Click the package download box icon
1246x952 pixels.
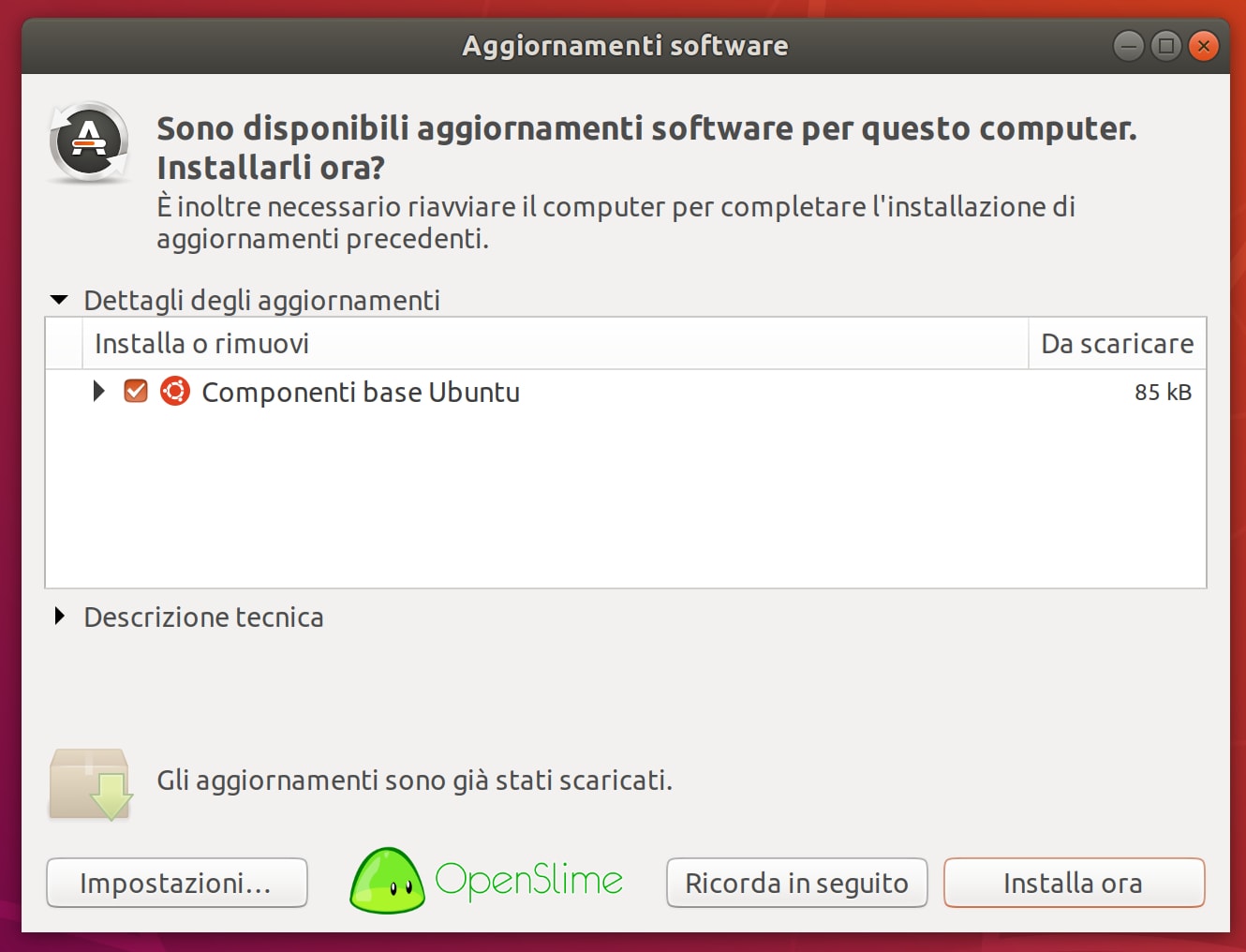click(x=90, y=783)
